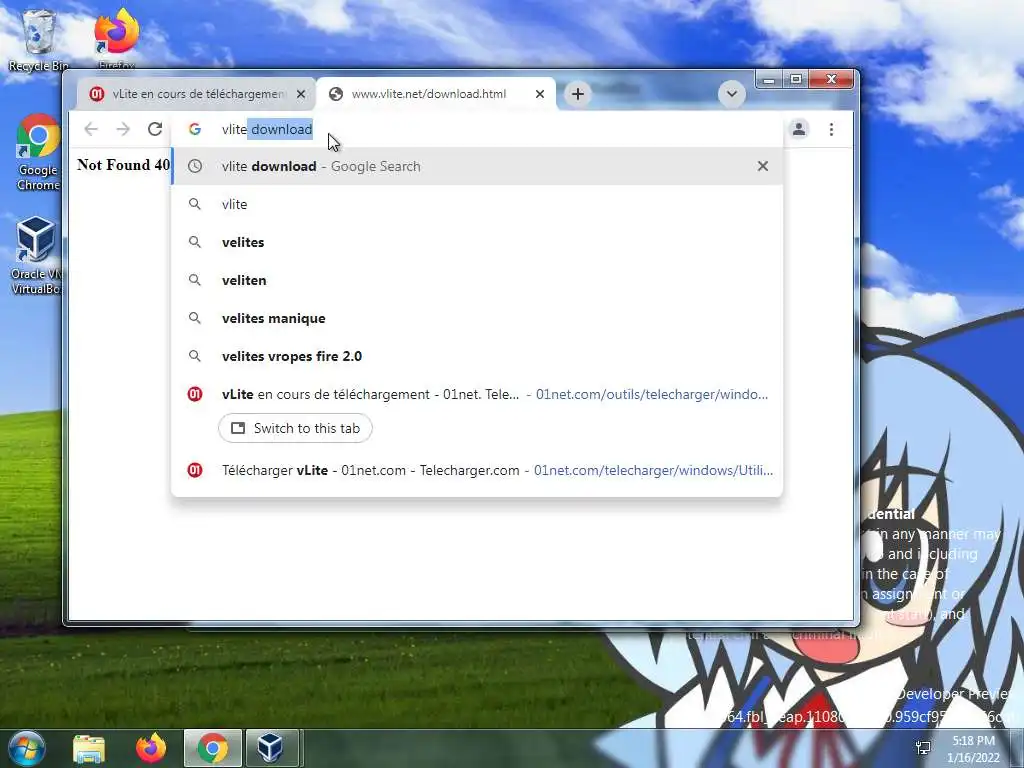This screenshot has height=768, width=1024.
Task: Expand the tab search dropdown arrow
Action: pyautogui.click(x=731, y=94)
